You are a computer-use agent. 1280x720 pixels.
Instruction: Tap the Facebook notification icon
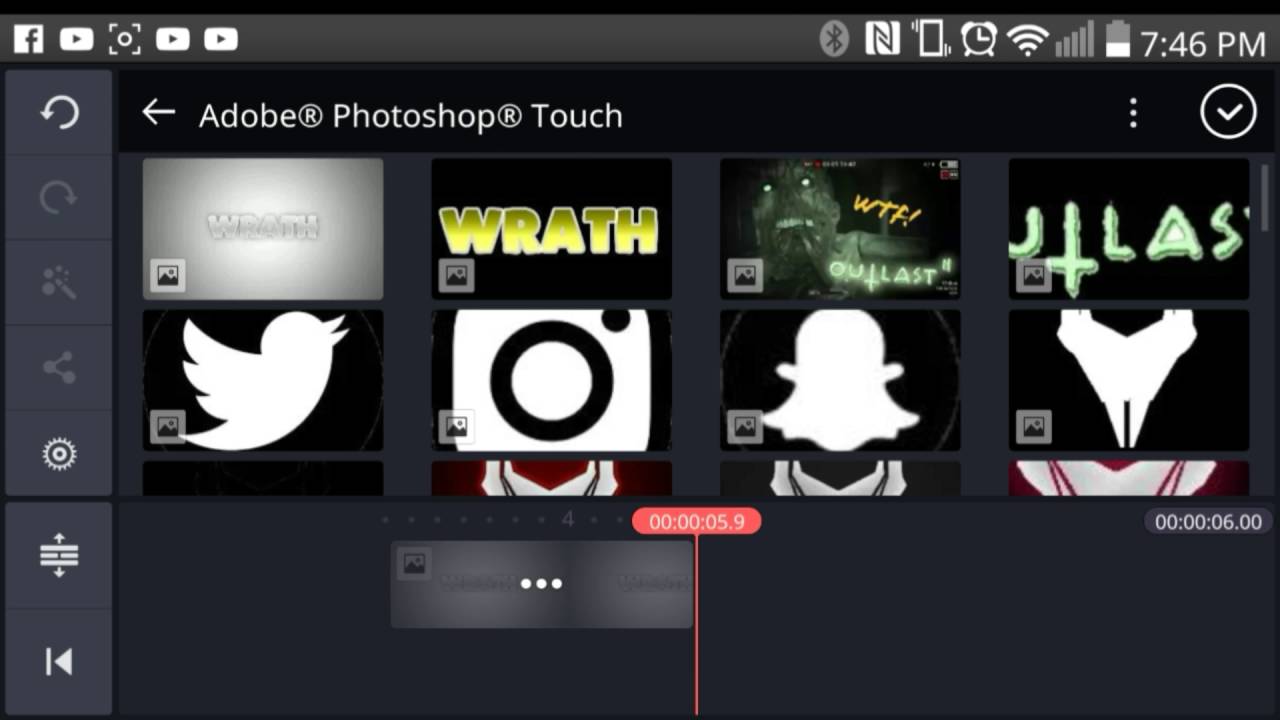point(28,39)
